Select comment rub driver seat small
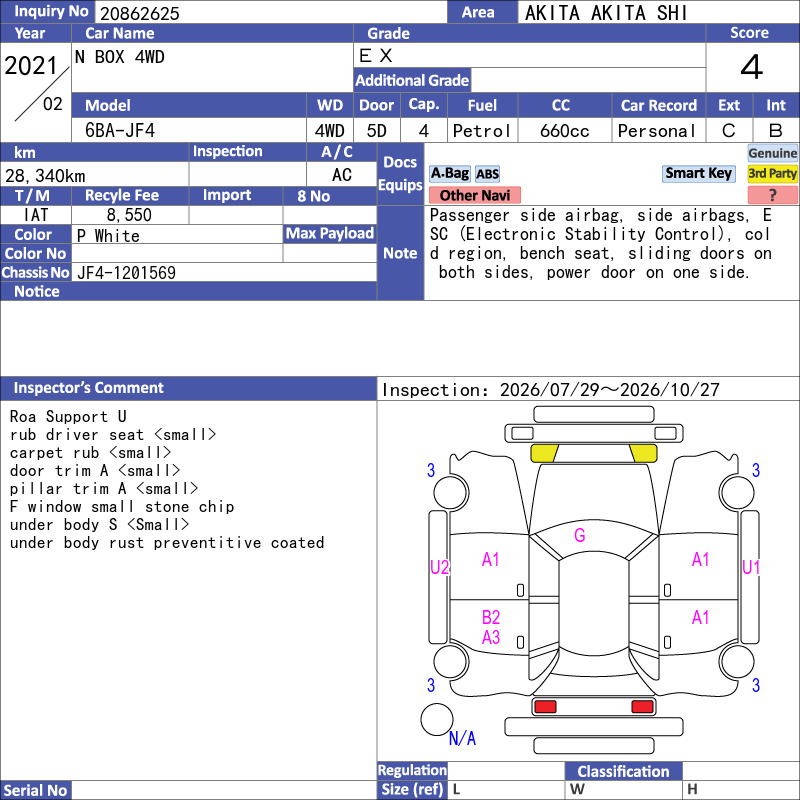Viewport: 800px width, 800px height. 113,435
